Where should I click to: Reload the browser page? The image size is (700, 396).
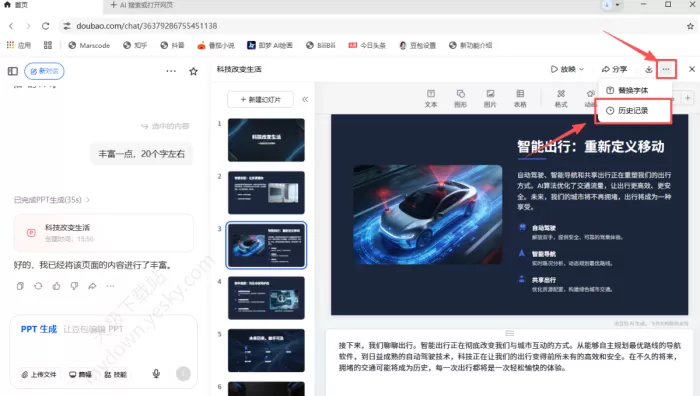click(46, 26)
